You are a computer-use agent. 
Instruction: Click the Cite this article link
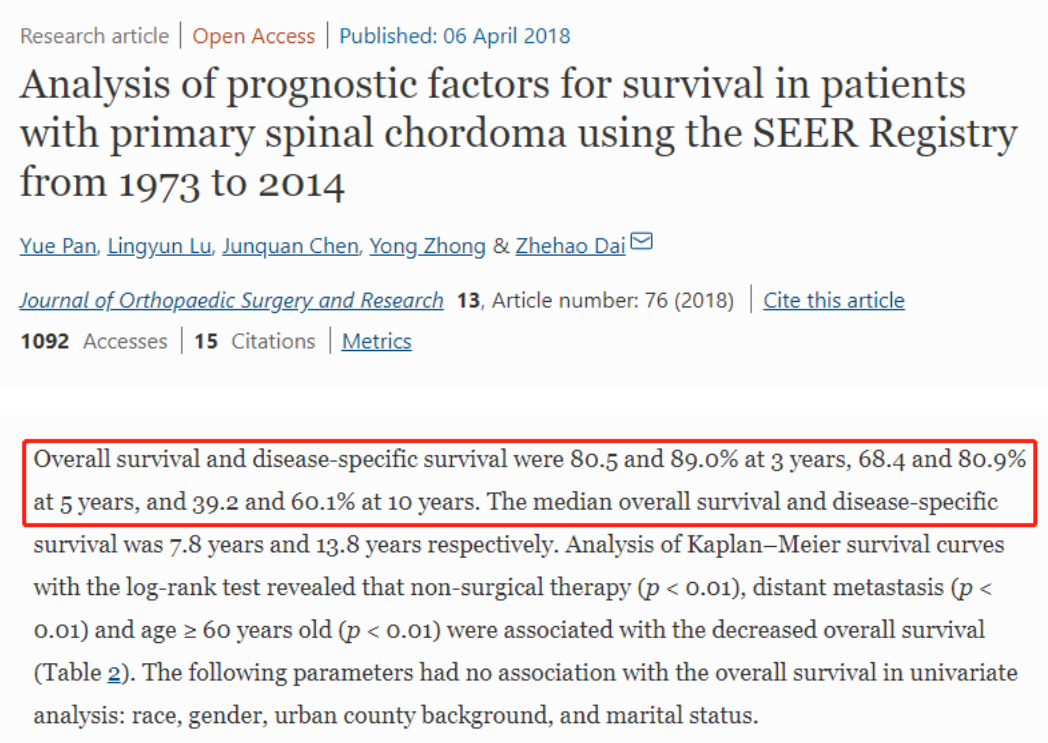(834, 300)
